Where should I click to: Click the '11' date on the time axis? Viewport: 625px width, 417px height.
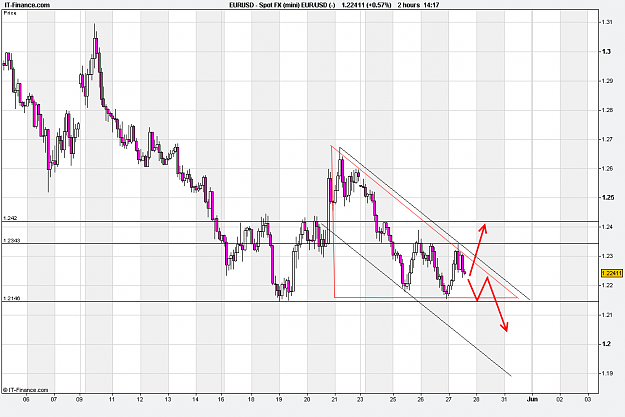click(112, 399)
